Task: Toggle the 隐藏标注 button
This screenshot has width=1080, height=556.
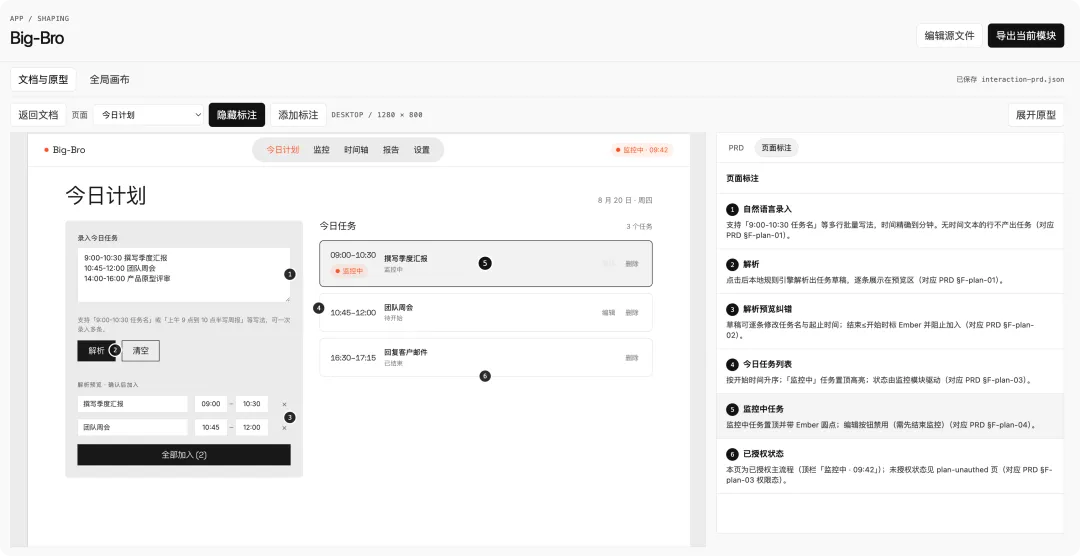Action: point(237,115)
